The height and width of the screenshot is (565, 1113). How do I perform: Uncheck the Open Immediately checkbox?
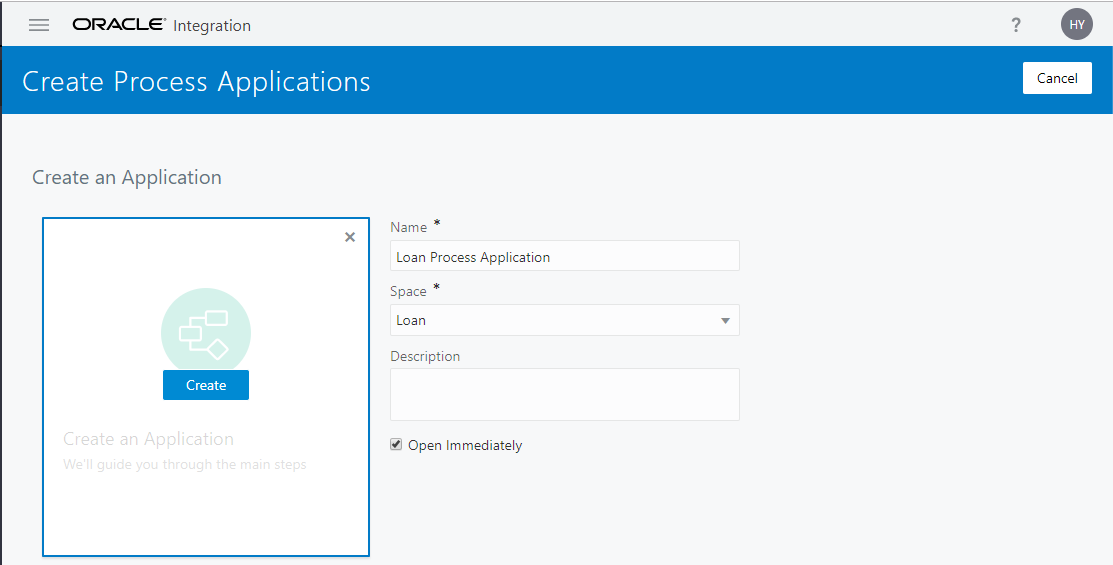pyautogui.click(x=396, y=445)
